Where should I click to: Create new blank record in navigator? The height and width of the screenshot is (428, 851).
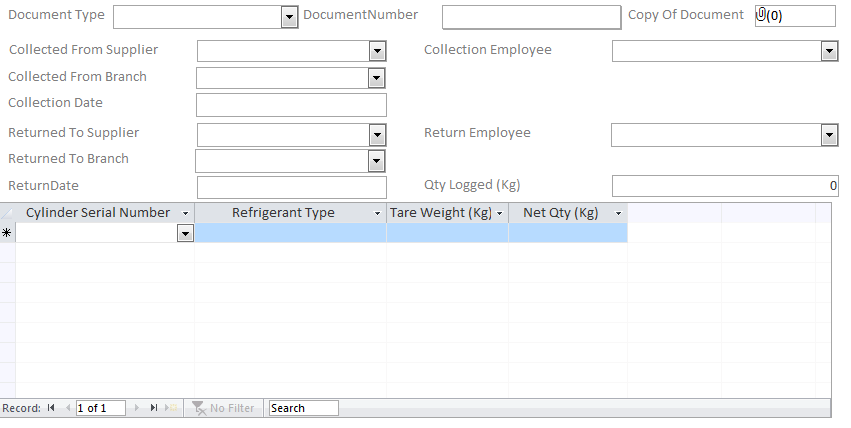coord(171,408)
